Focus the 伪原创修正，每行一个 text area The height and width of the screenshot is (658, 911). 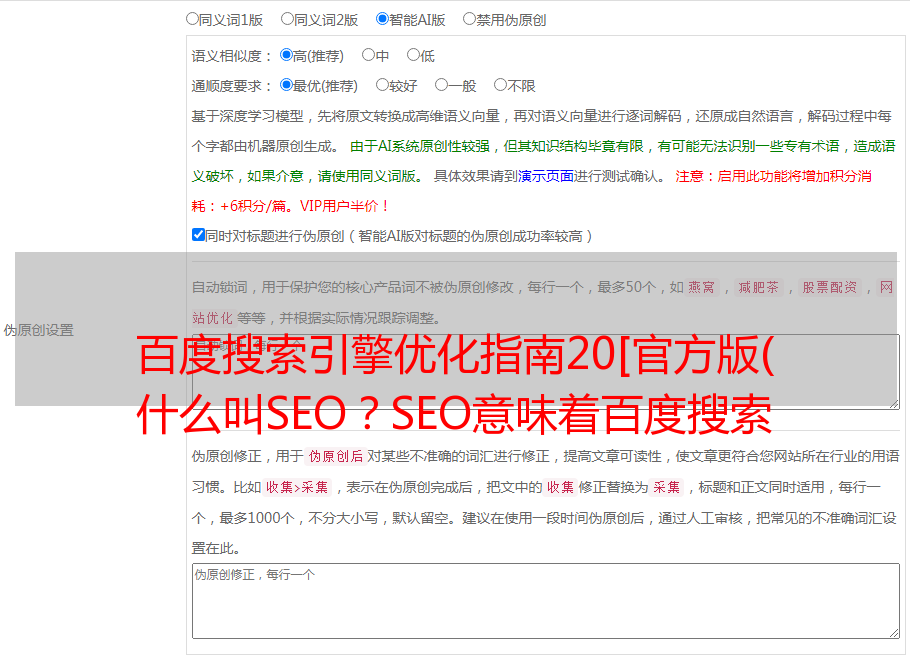pos(546,601)
